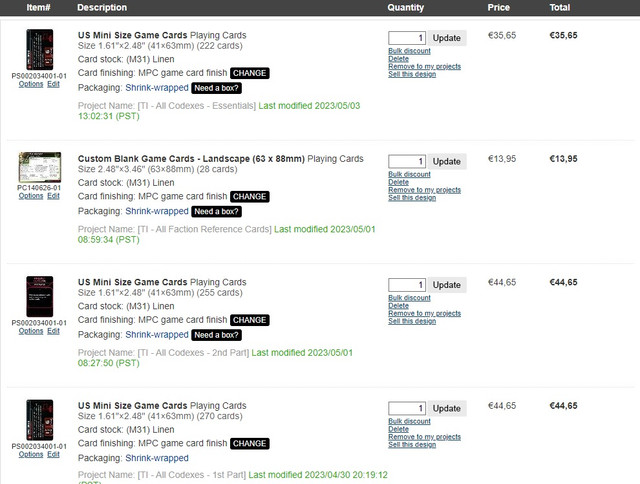This screenshot has width=640, height=484.
Task: Open the Codexes 1st Part card thumbnail
Action: tap(40, 420)
